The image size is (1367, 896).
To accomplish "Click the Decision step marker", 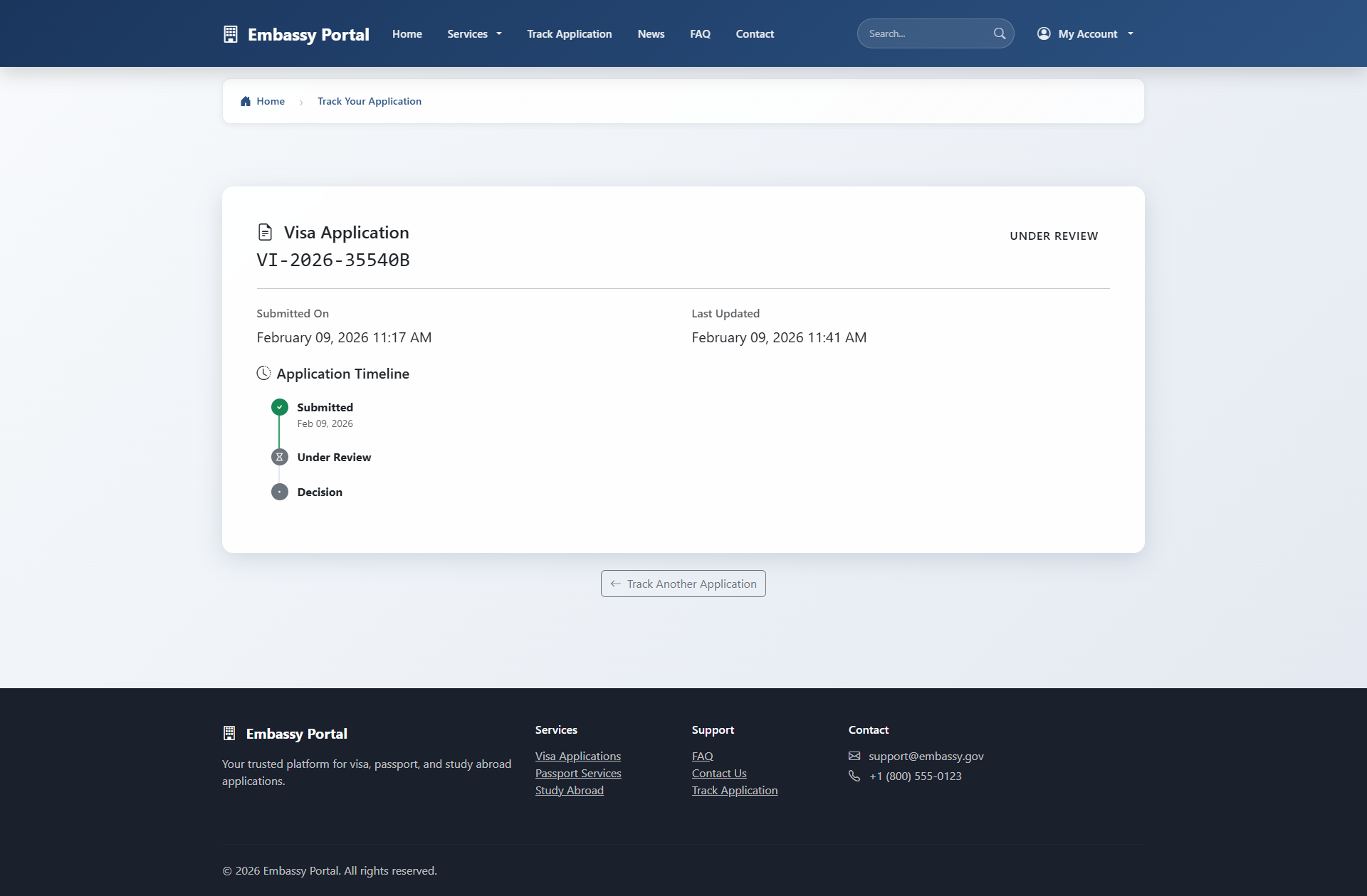I will [280, 492].
